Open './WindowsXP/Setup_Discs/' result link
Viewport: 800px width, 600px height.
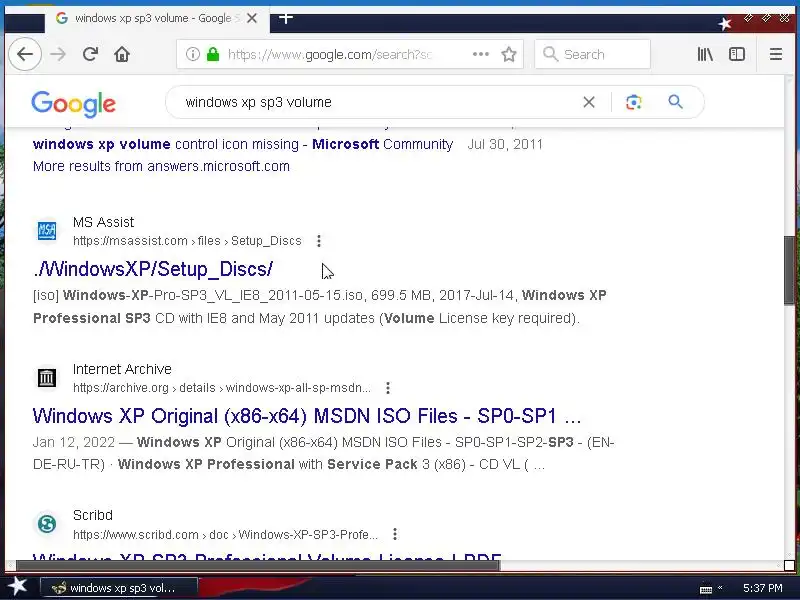coord(153,269)
